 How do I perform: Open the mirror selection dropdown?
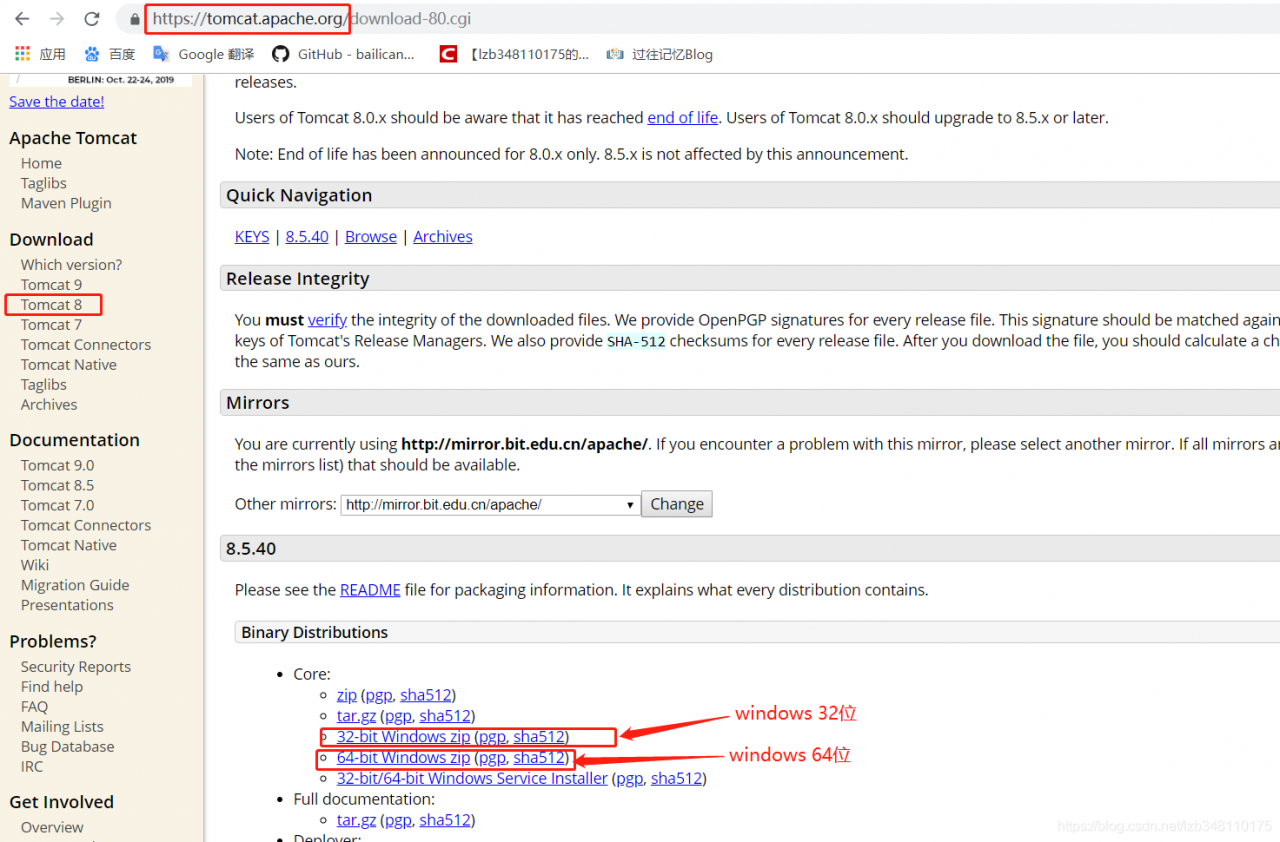click(490, 505)
